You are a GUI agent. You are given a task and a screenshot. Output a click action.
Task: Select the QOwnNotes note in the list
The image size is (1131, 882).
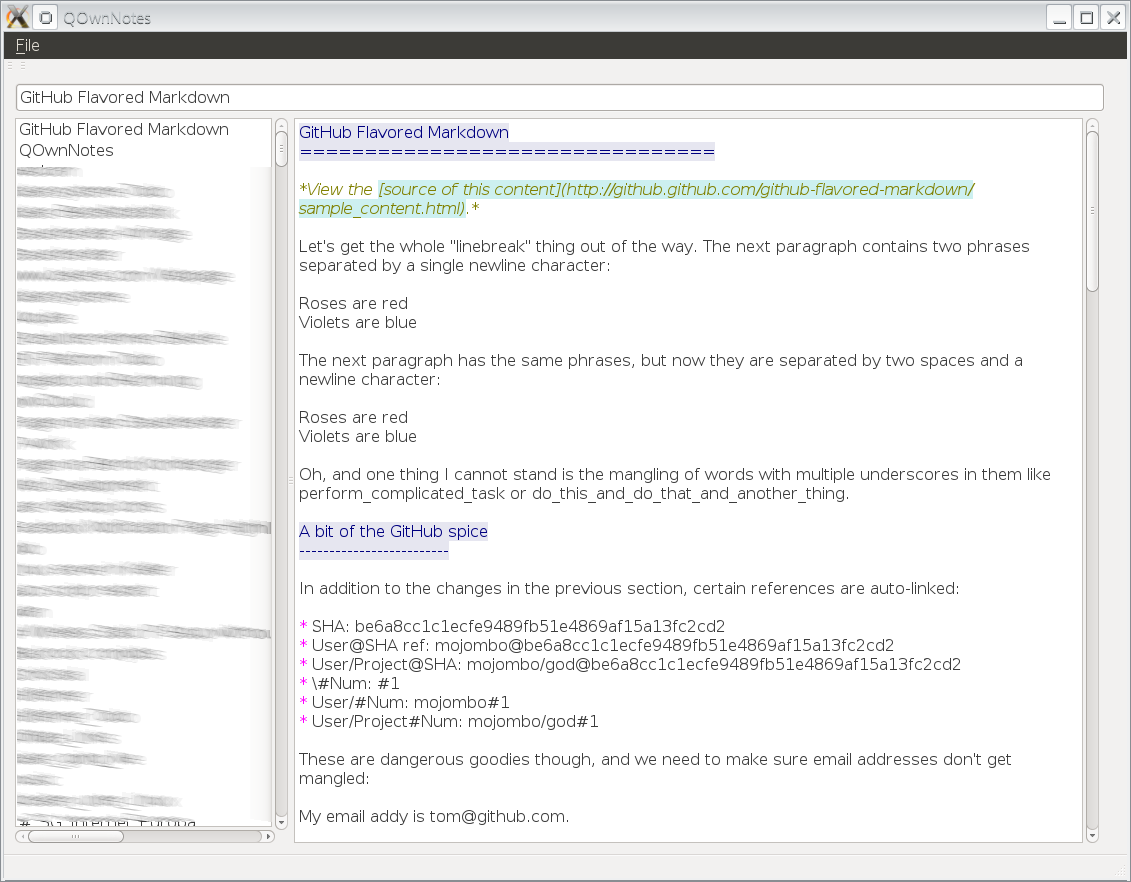[x=66, y=151]
